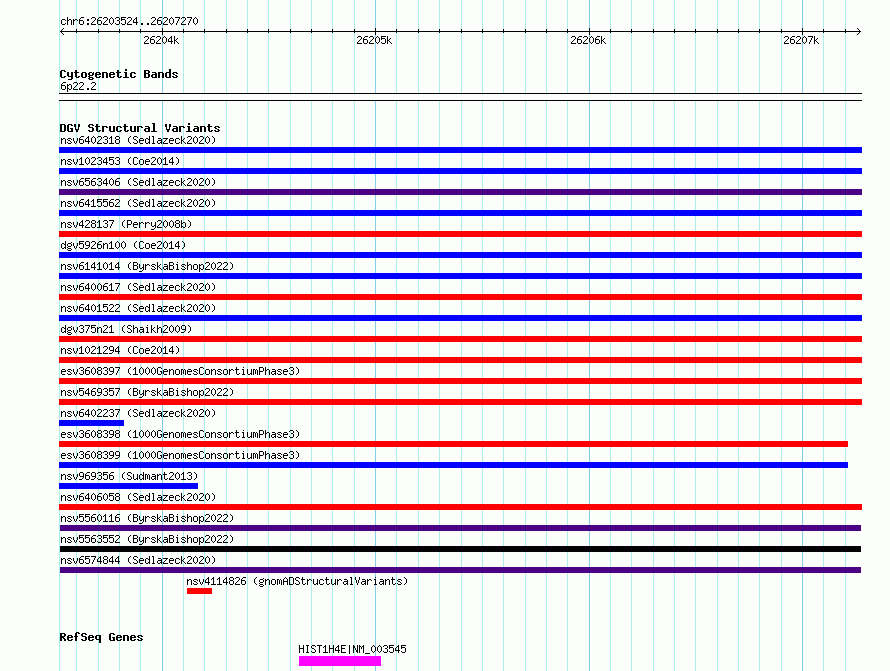The width and height of the screenshot is (890, 671).
Task: Click the nsv5469357 (ByrskaBishop2022) label
Action: tap(147, 392)
